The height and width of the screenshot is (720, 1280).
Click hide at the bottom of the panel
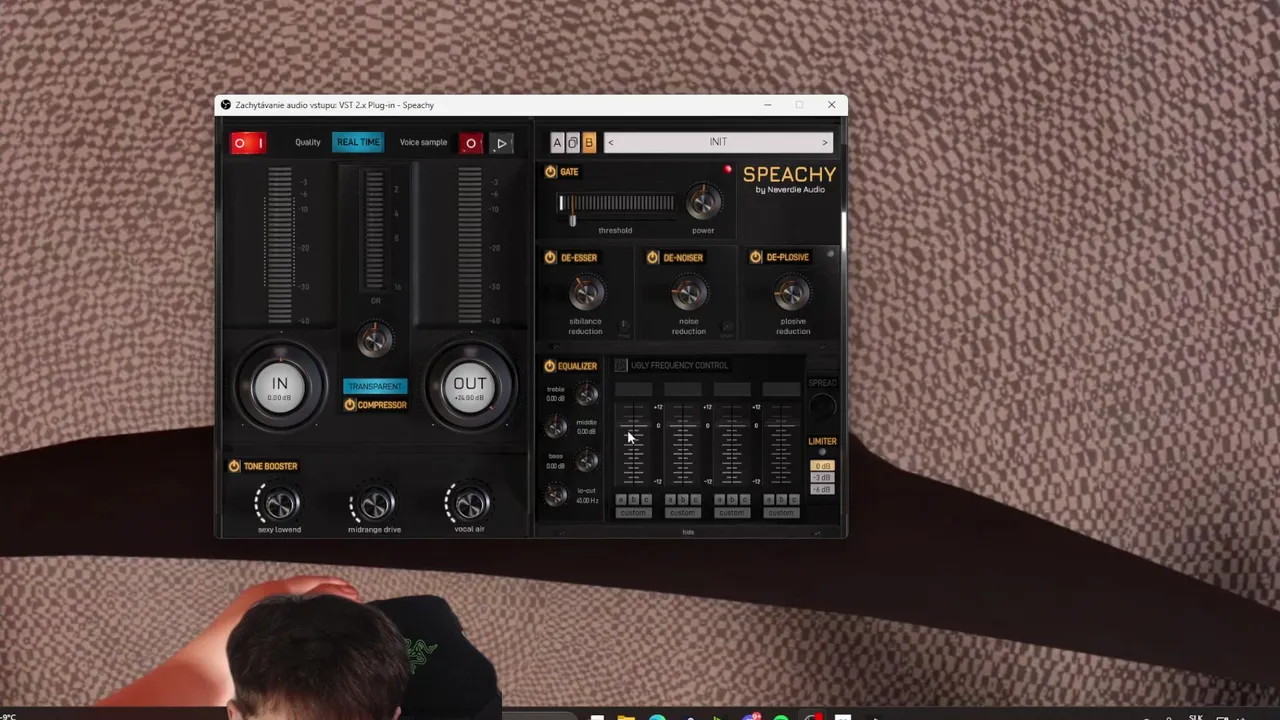(x=688, y=532)
